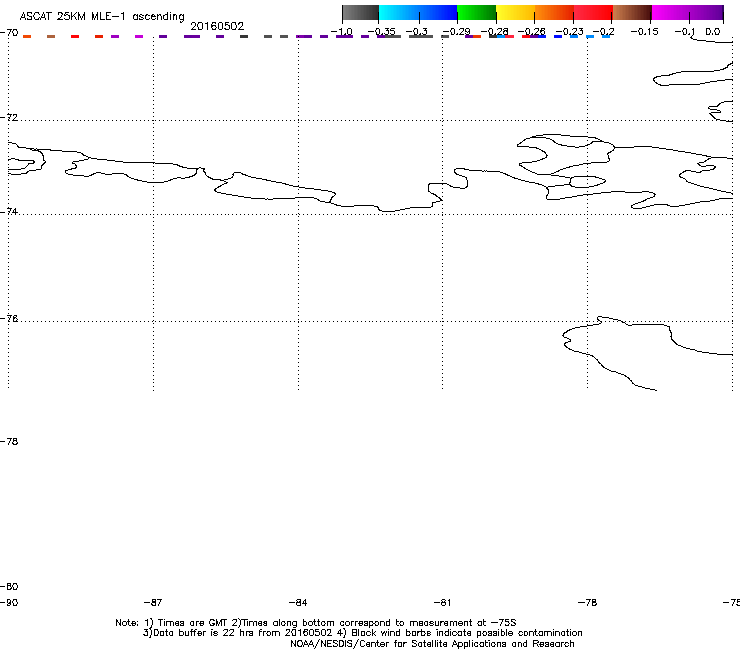The width and height of the screenshot is (740, 650).
Task: Click the latitude label '-80'
Action: tap(9, 586)
